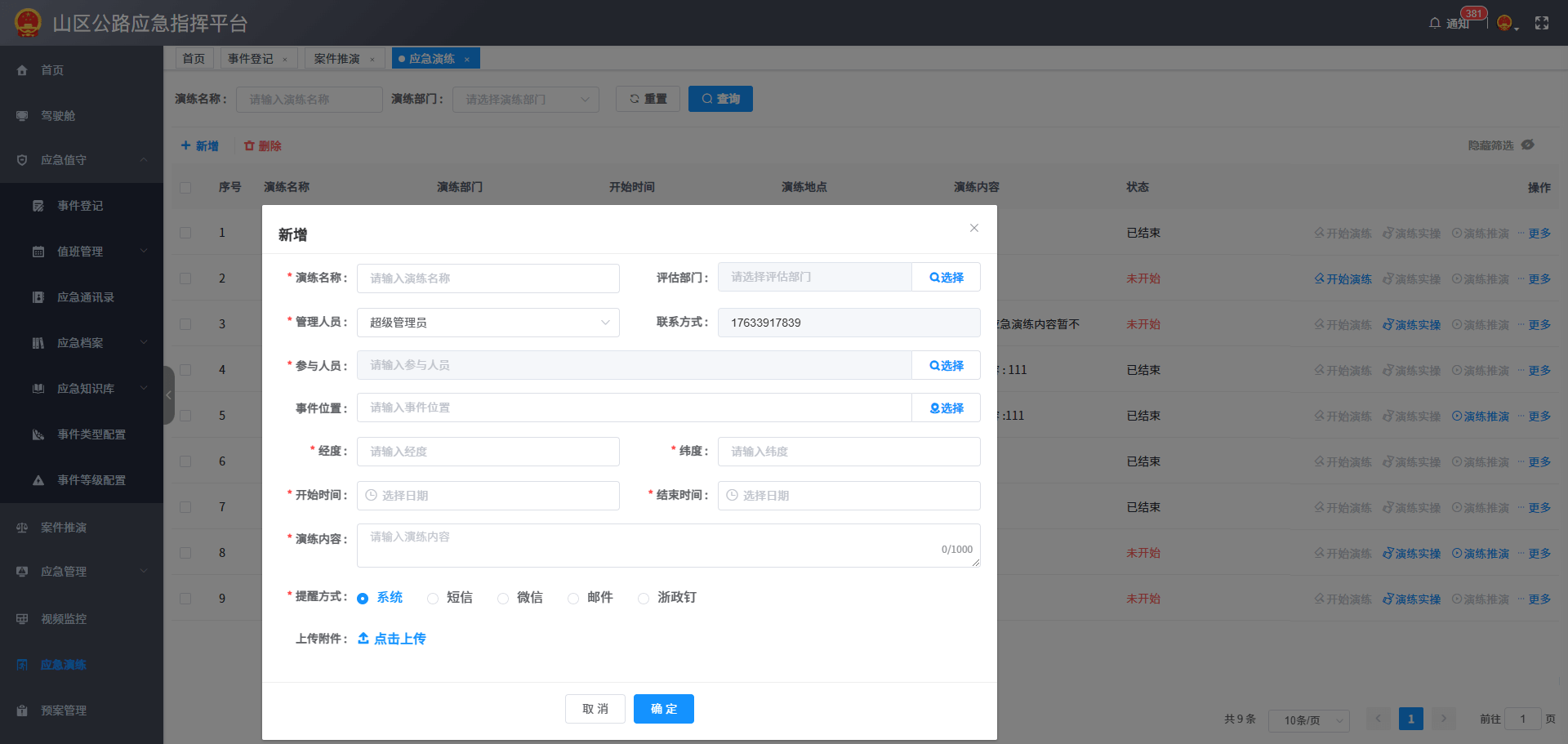This screenshot has height=744, width=1568.
Task: Open the start time date picker
Action: (488, 496)
